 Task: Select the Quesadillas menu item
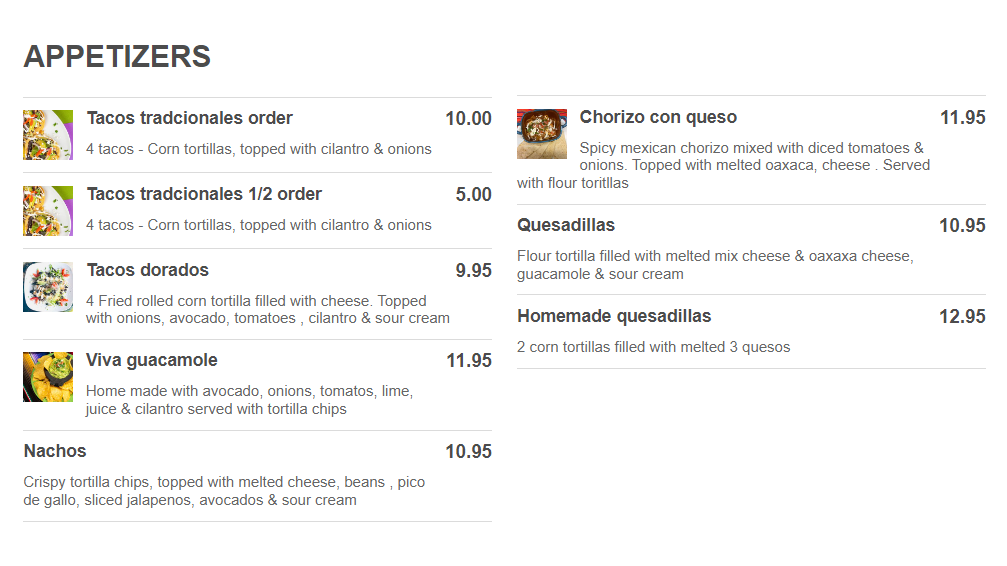click(x=566, y=225)
